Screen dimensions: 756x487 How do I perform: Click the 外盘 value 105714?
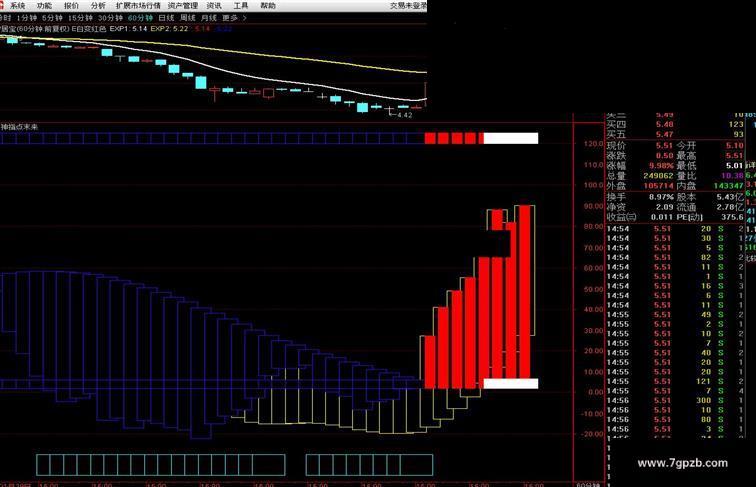coord(658,186)
